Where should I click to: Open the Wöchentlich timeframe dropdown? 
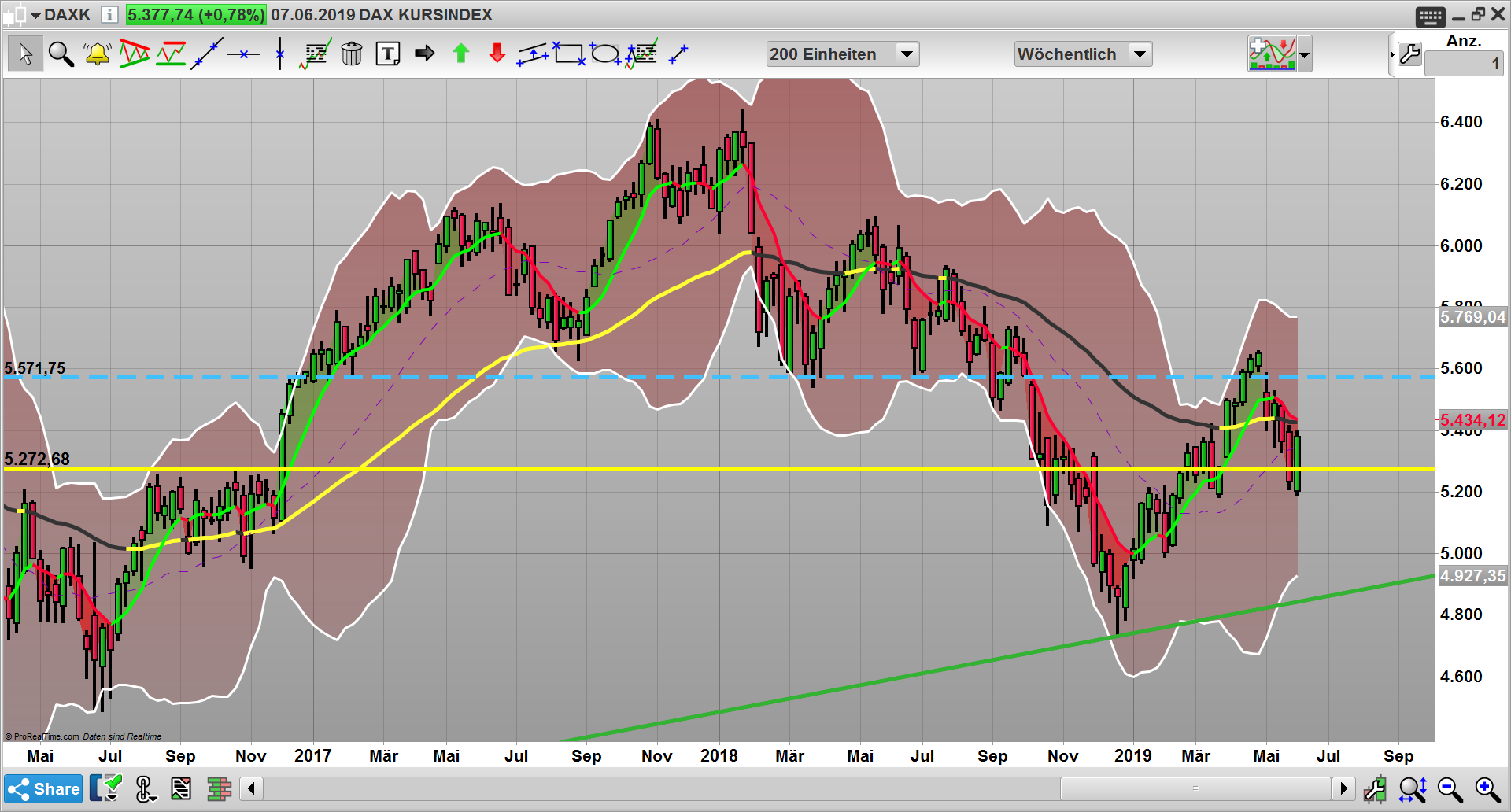click(1083, 54)
